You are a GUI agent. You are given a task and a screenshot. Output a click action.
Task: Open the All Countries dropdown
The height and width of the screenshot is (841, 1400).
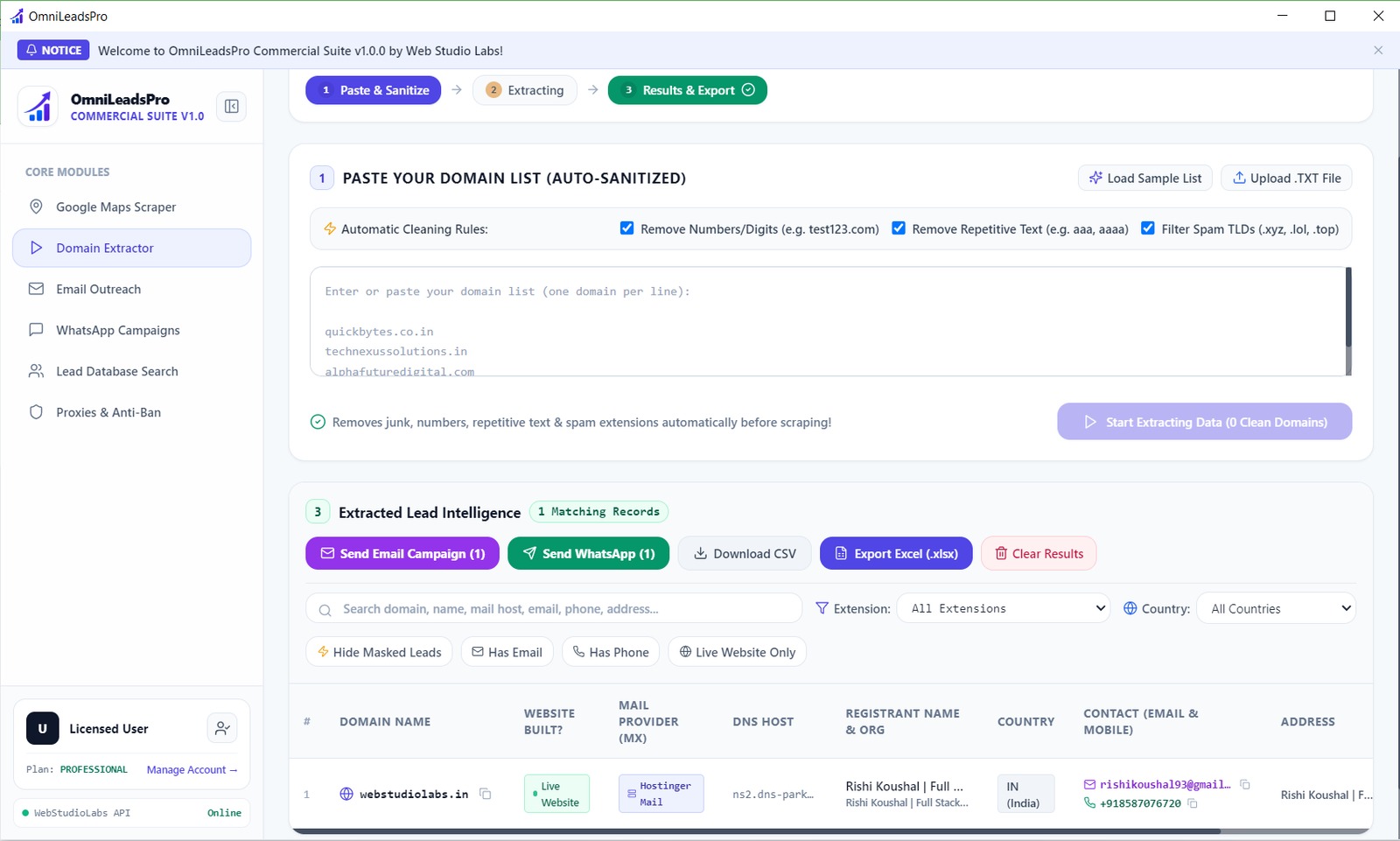(x=1276, y=608)
